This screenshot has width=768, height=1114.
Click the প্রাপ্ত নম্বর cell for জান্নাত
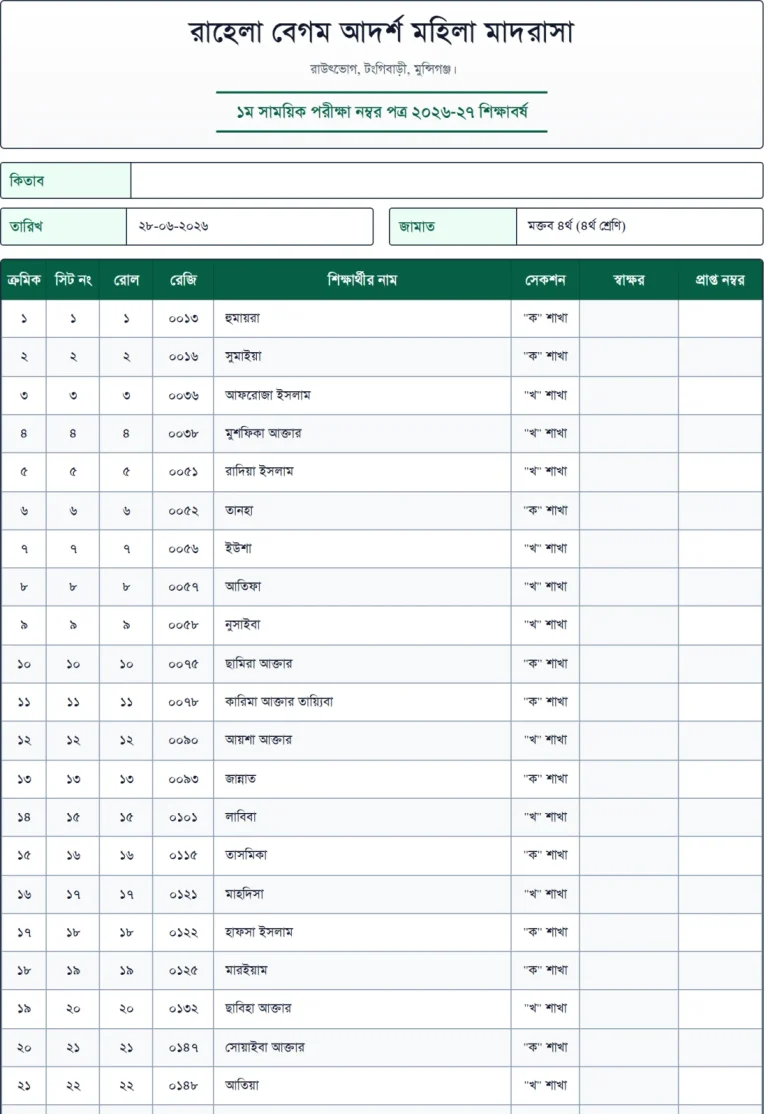(x=720, y=779)
